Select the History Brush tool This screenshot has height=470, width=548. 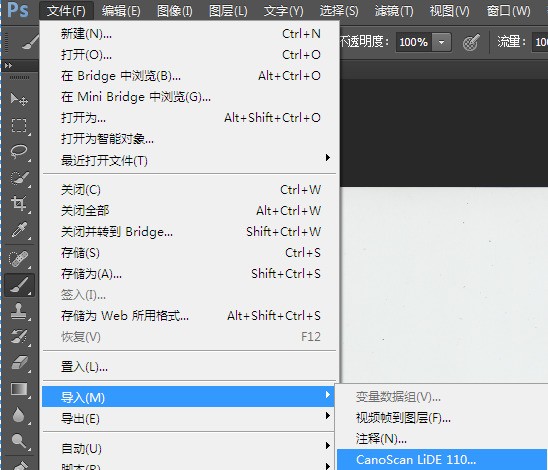(x=19, y=336)
